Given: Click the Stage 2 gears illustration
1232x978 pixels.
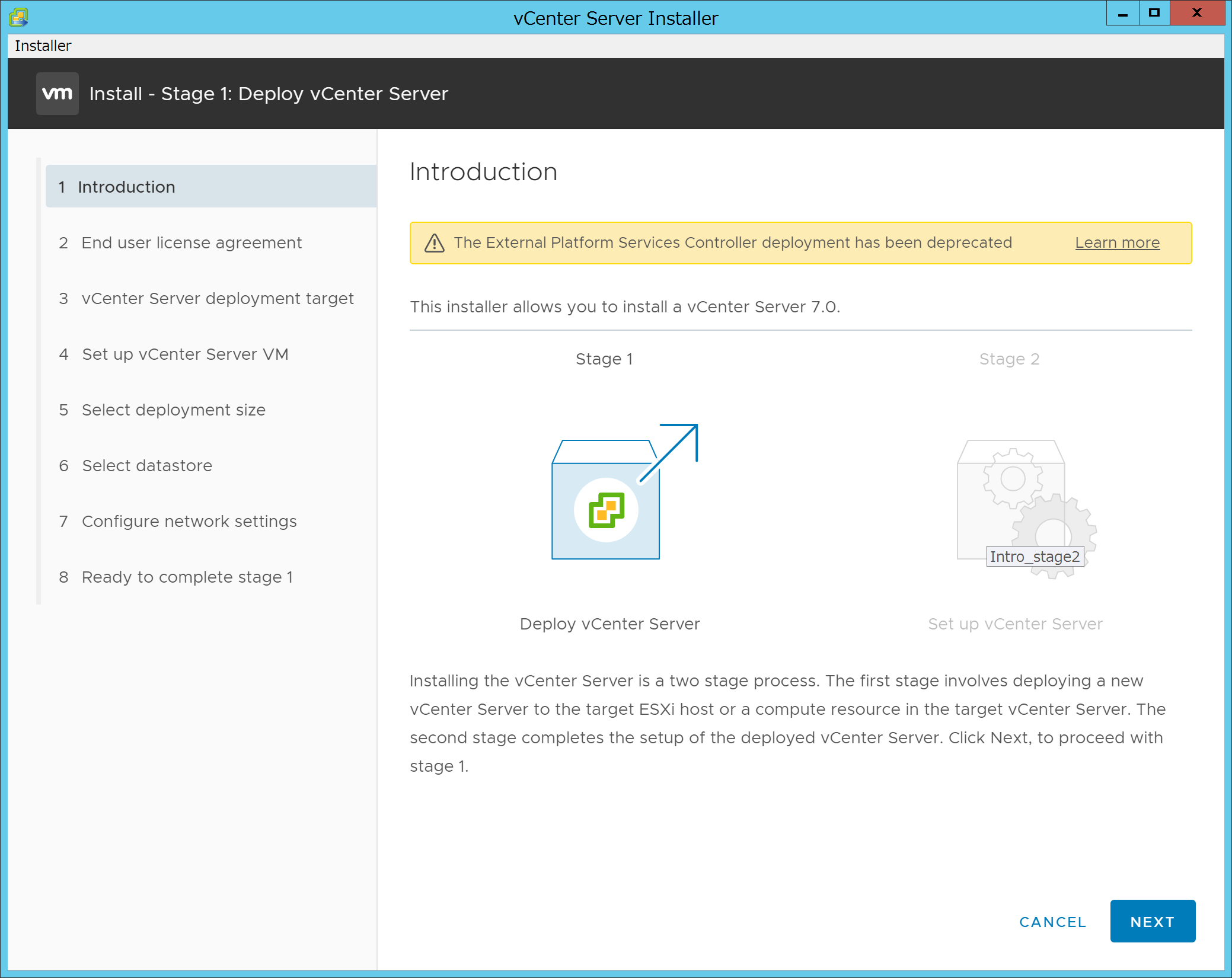Looking at the screenshot, I should pos(1027,509).
